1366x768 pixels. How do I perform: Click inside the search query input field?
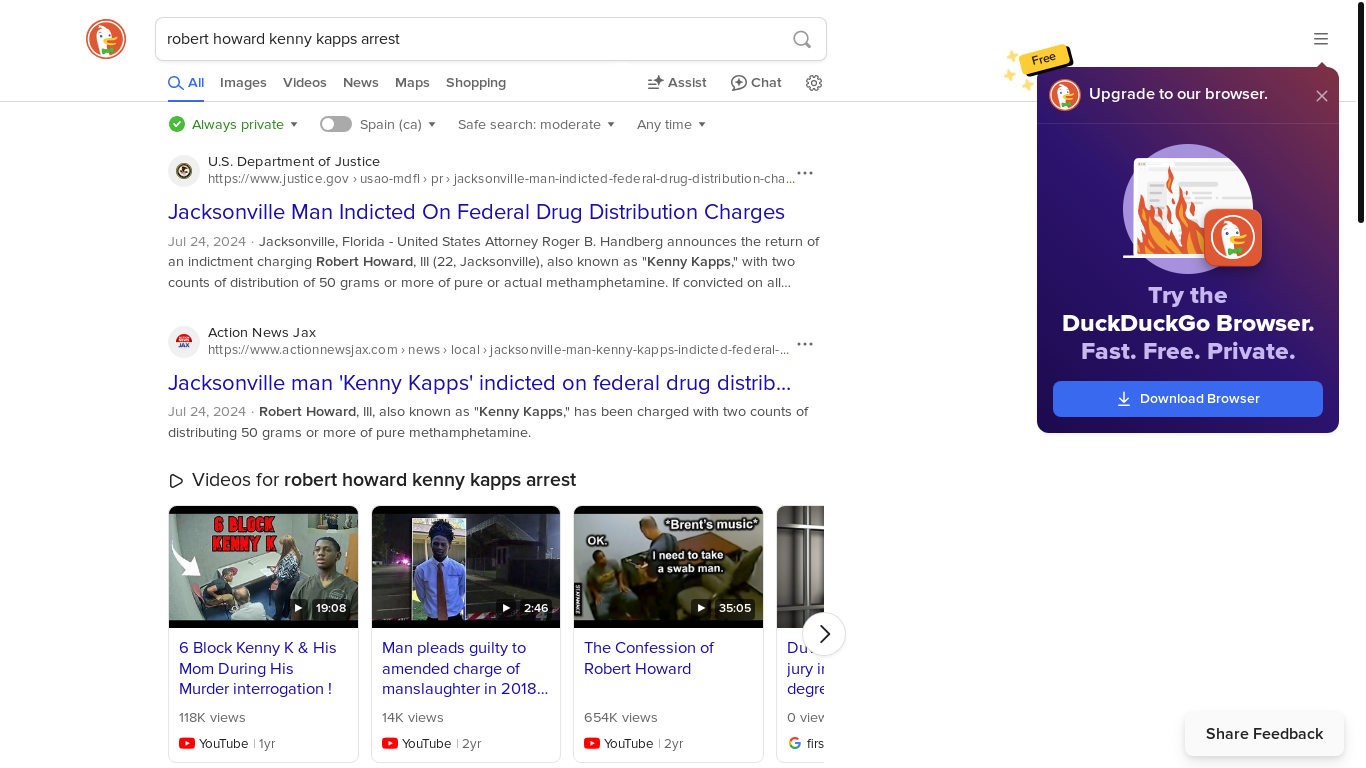click(470, 39)
